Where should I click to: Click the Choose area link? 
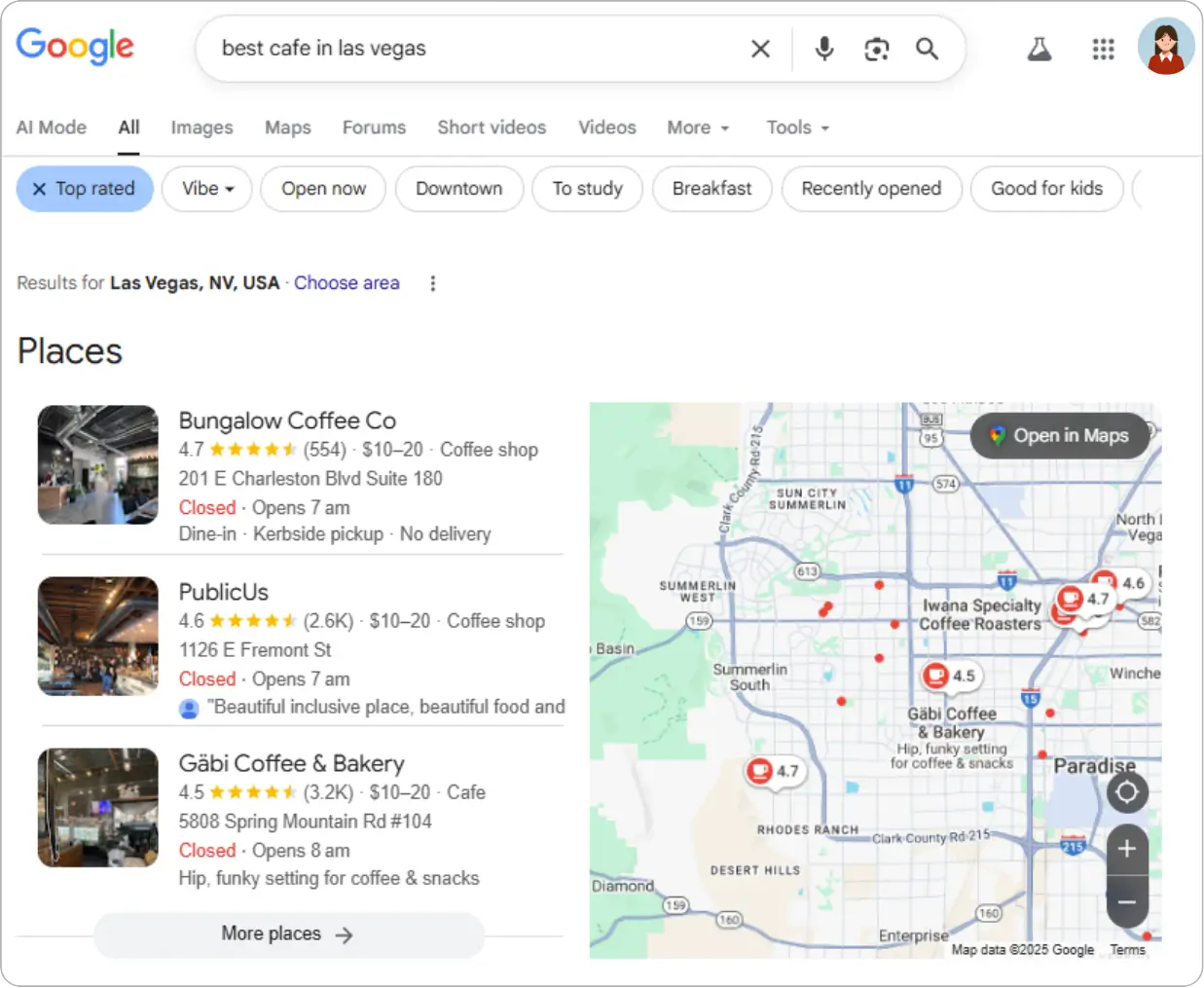pos(347,283)
